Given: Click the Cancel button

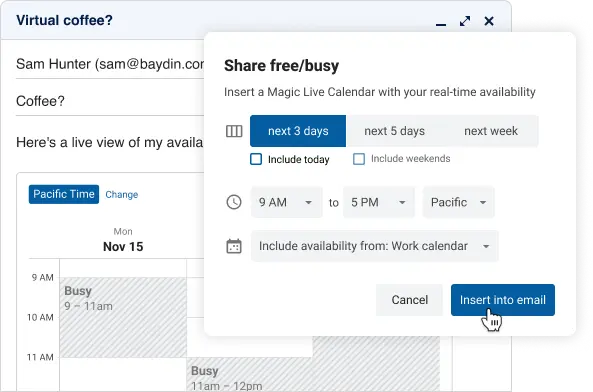Looking at the screenshot, I should 410,300.
